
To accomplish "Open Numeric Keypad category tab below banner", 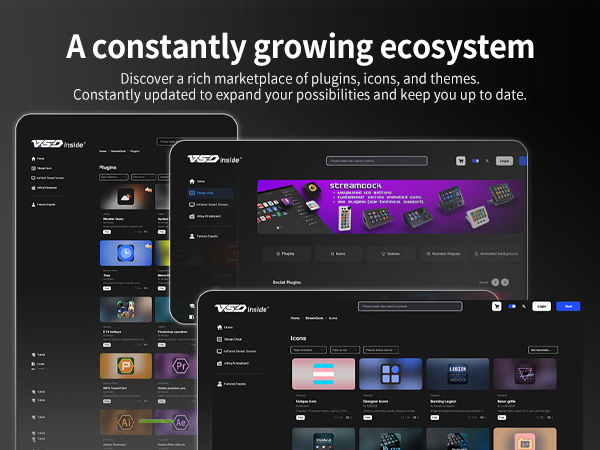I will pyautogui.click(x=443, y=254).
